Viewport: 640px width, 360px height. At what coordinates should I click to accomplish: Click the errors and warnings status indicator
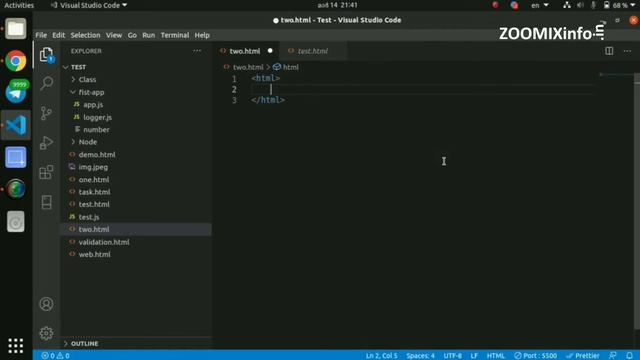(55, 356)
